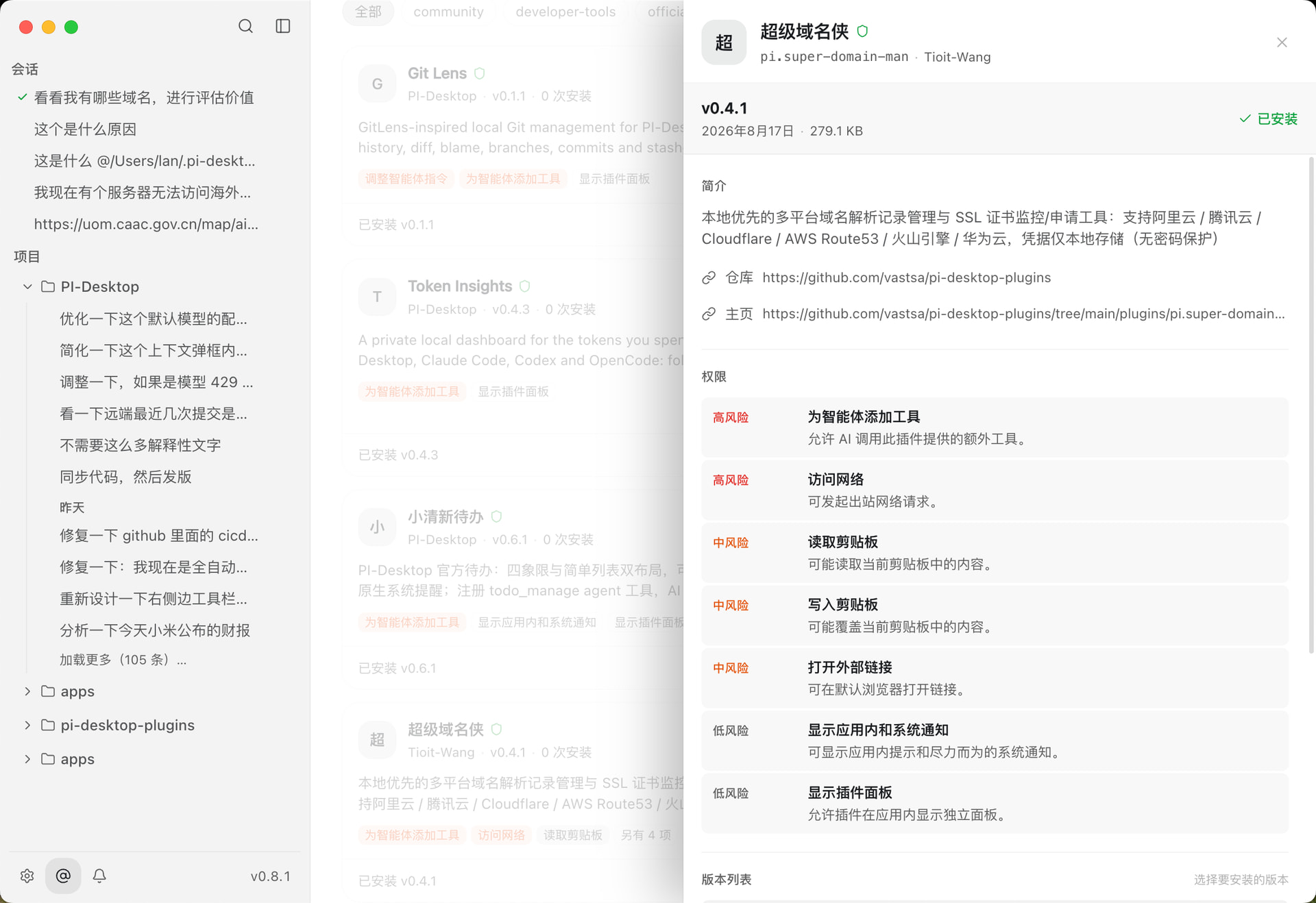Click the 超 avatar in plugin list

(x=377, y=740)
